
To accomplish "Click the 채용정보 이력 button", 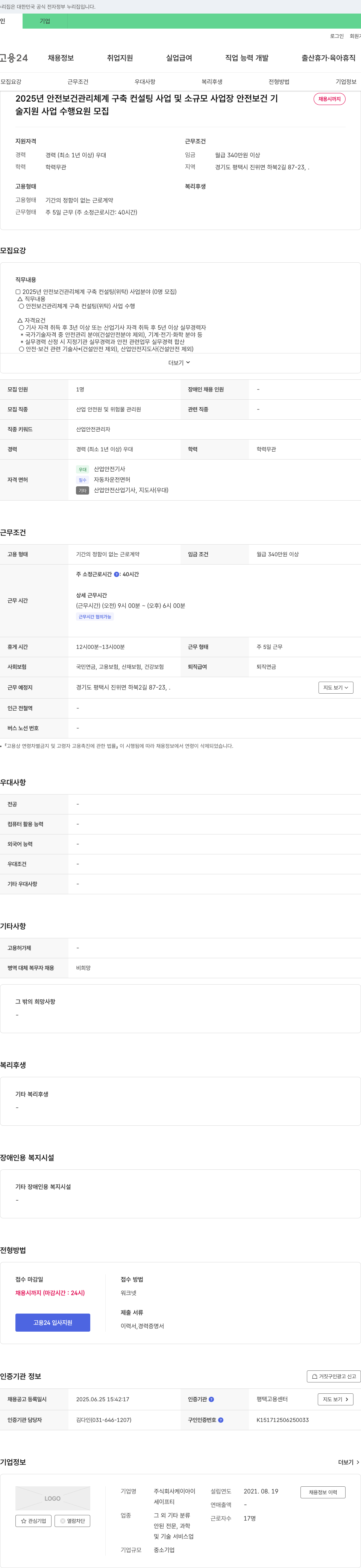I will coord(323,1492).
